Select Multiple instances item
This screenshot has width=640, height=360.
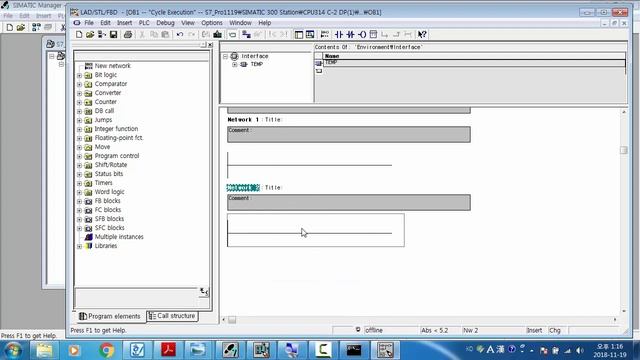point(119,237)
